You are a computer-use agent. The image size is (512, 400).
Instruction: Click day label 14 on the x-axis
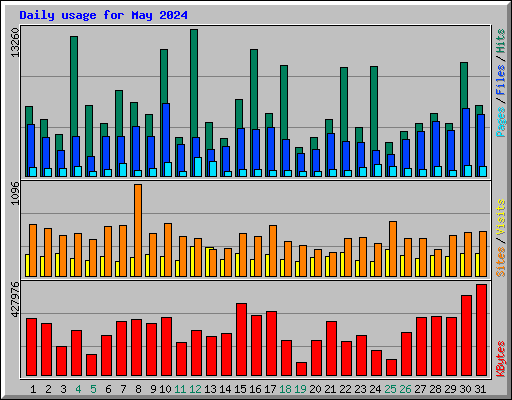225,389
